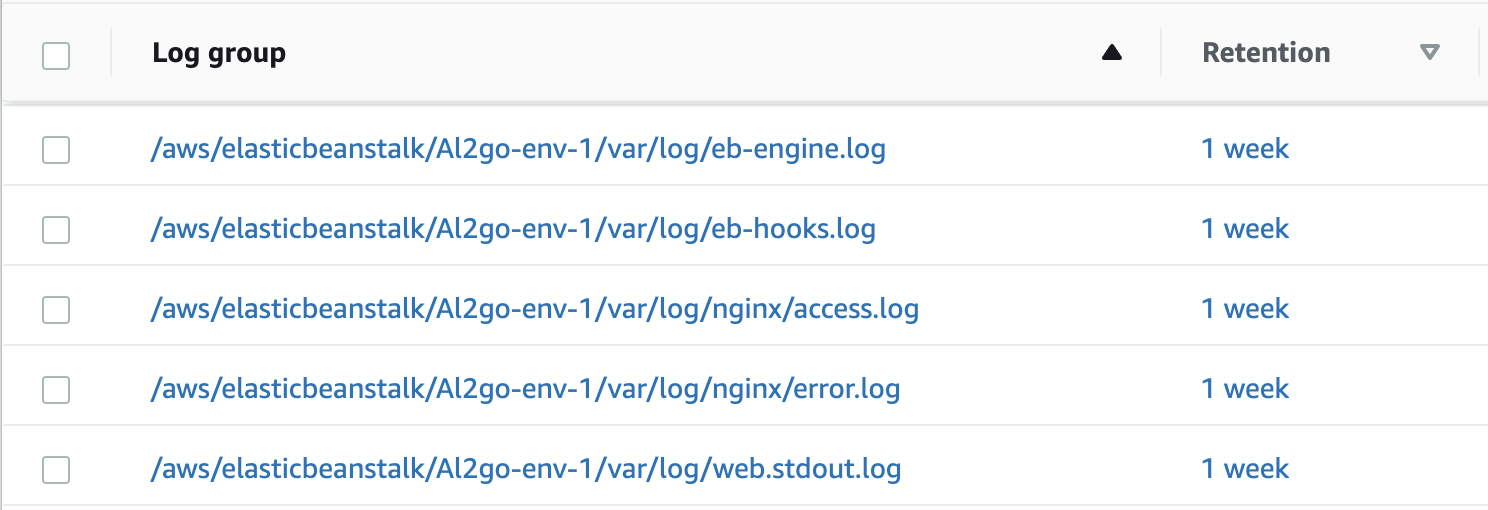1488x510 pixels.
Task: Change the 1 week retention of nginx/access.log
Action: pyautogui.click(x=1245, y=309)
